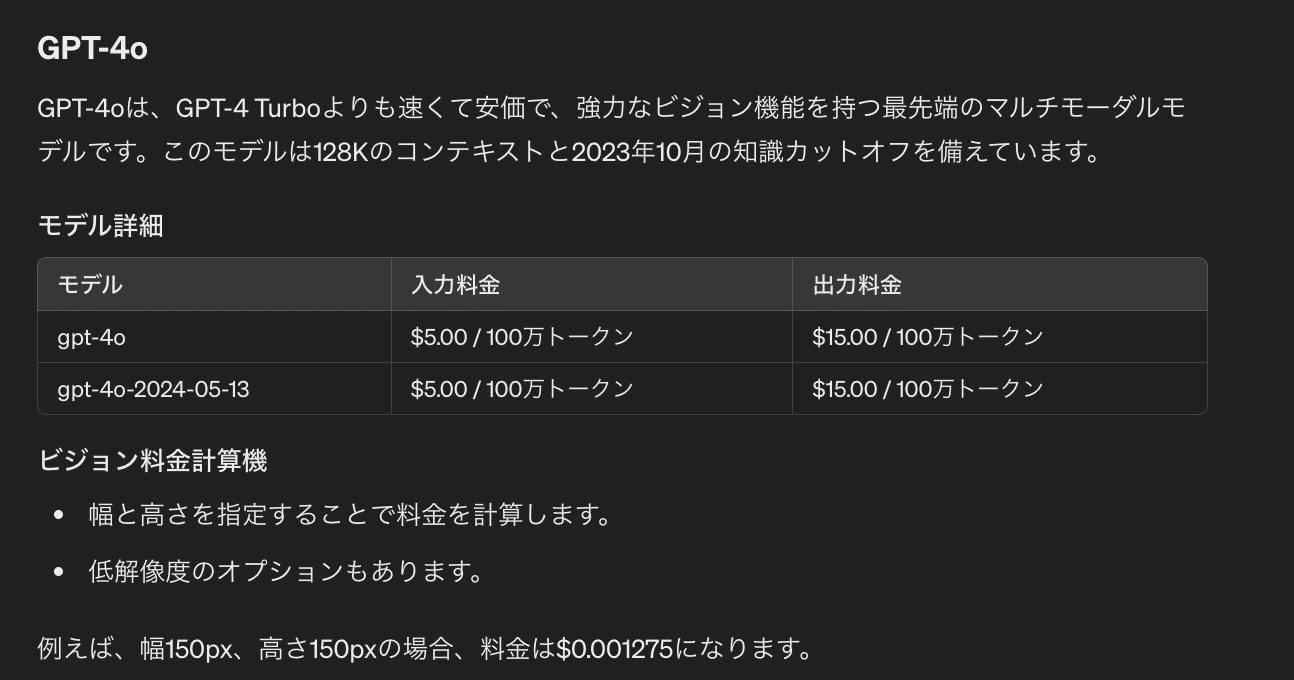Click the "ビジョン料金計算機" section heading
This screenshot has width=1294, height=680.
pyautogui.click(x=152, y=461)
